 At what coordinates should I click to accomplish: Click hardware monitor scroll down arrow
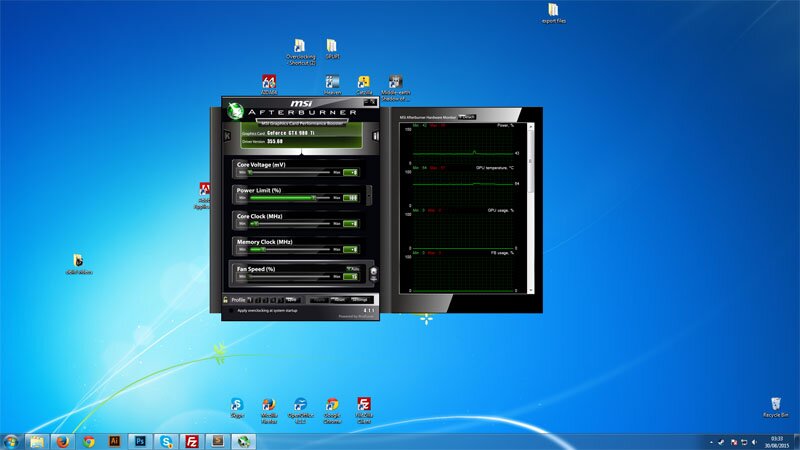(x=530, y=290)
